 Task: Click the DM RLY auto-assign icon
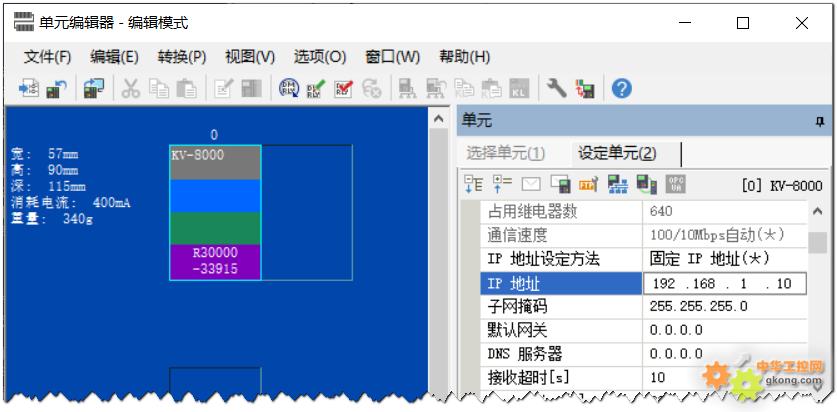pos(289,89)
